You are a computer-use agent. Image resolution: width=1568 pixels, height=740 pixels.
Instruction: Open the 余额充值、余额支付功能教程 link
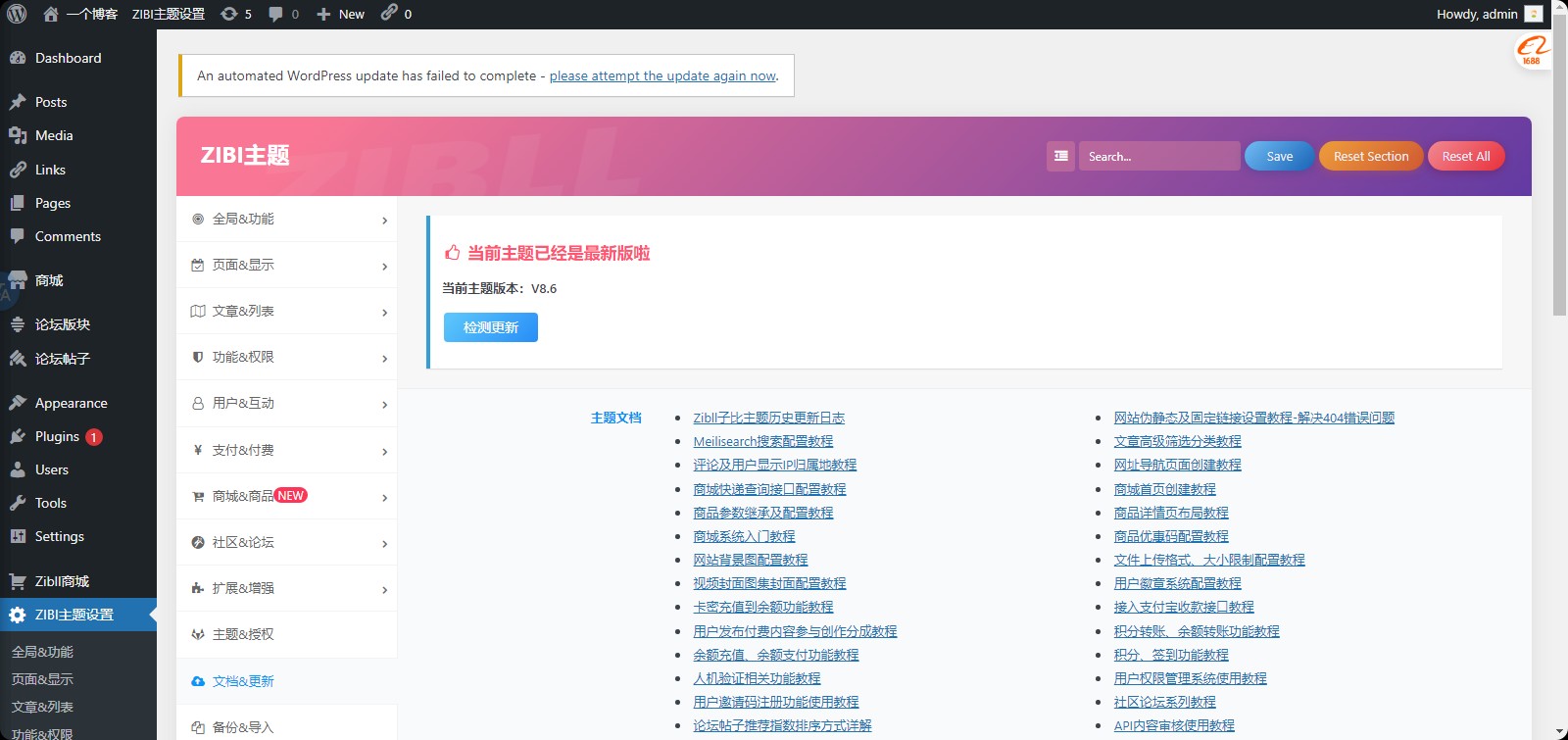(x=776, y=655)
